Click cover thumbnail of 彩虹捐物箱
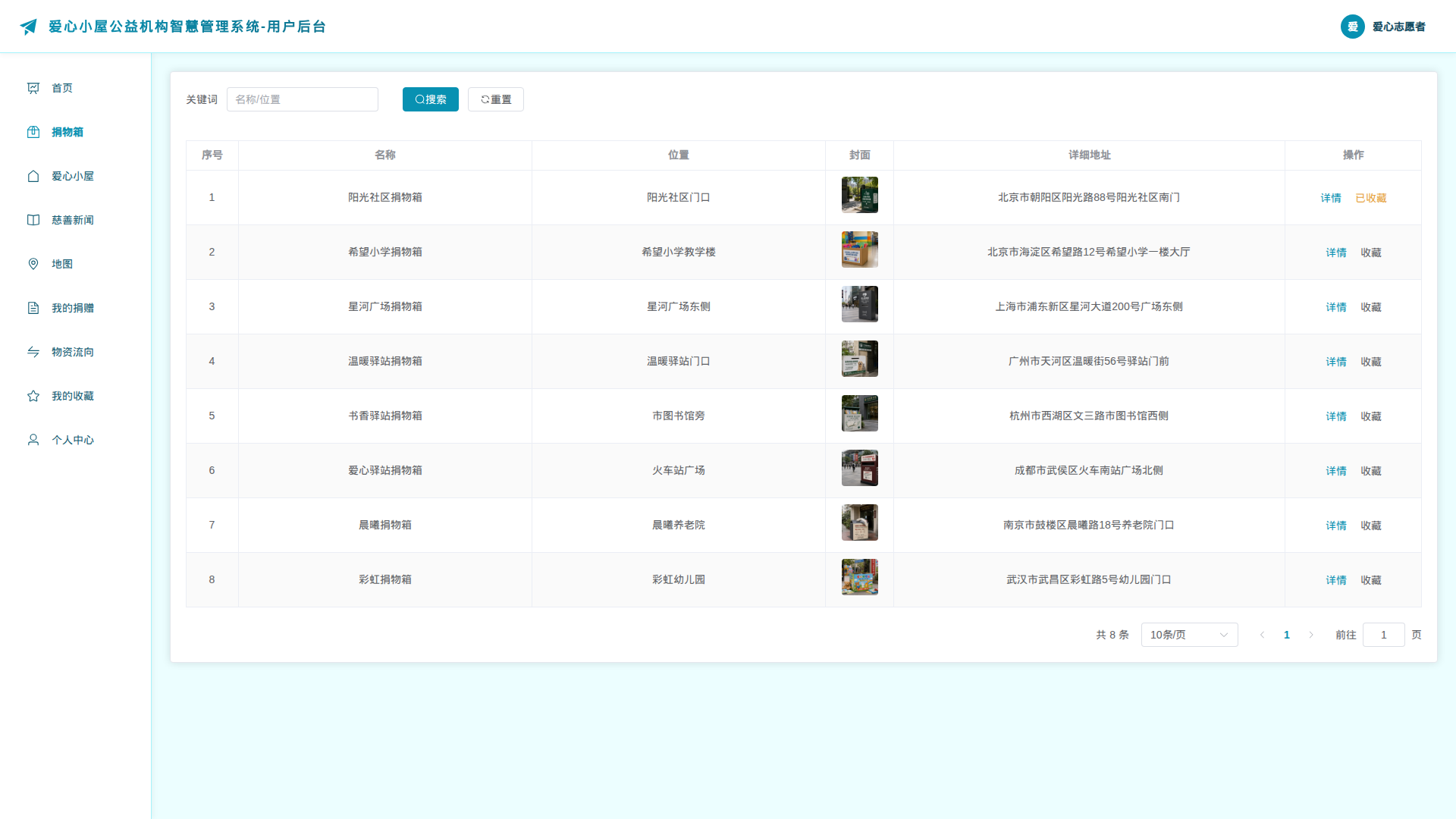This screenshot has width=1456, height=819. click(x=860, y=577)
